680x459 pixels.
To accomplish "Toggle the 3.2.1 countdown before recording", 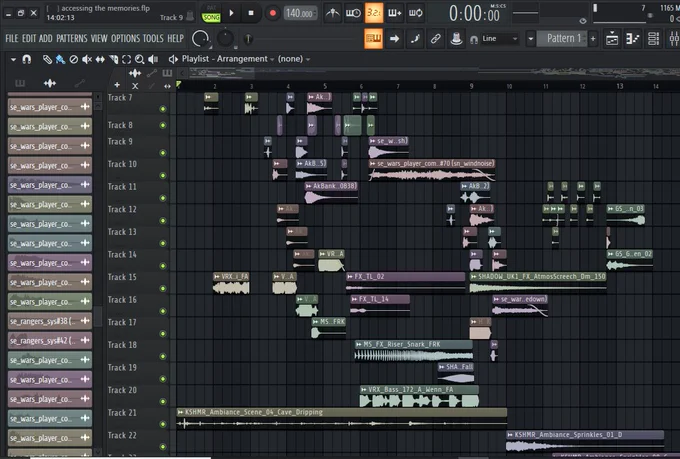I will [x=373, y=13].
